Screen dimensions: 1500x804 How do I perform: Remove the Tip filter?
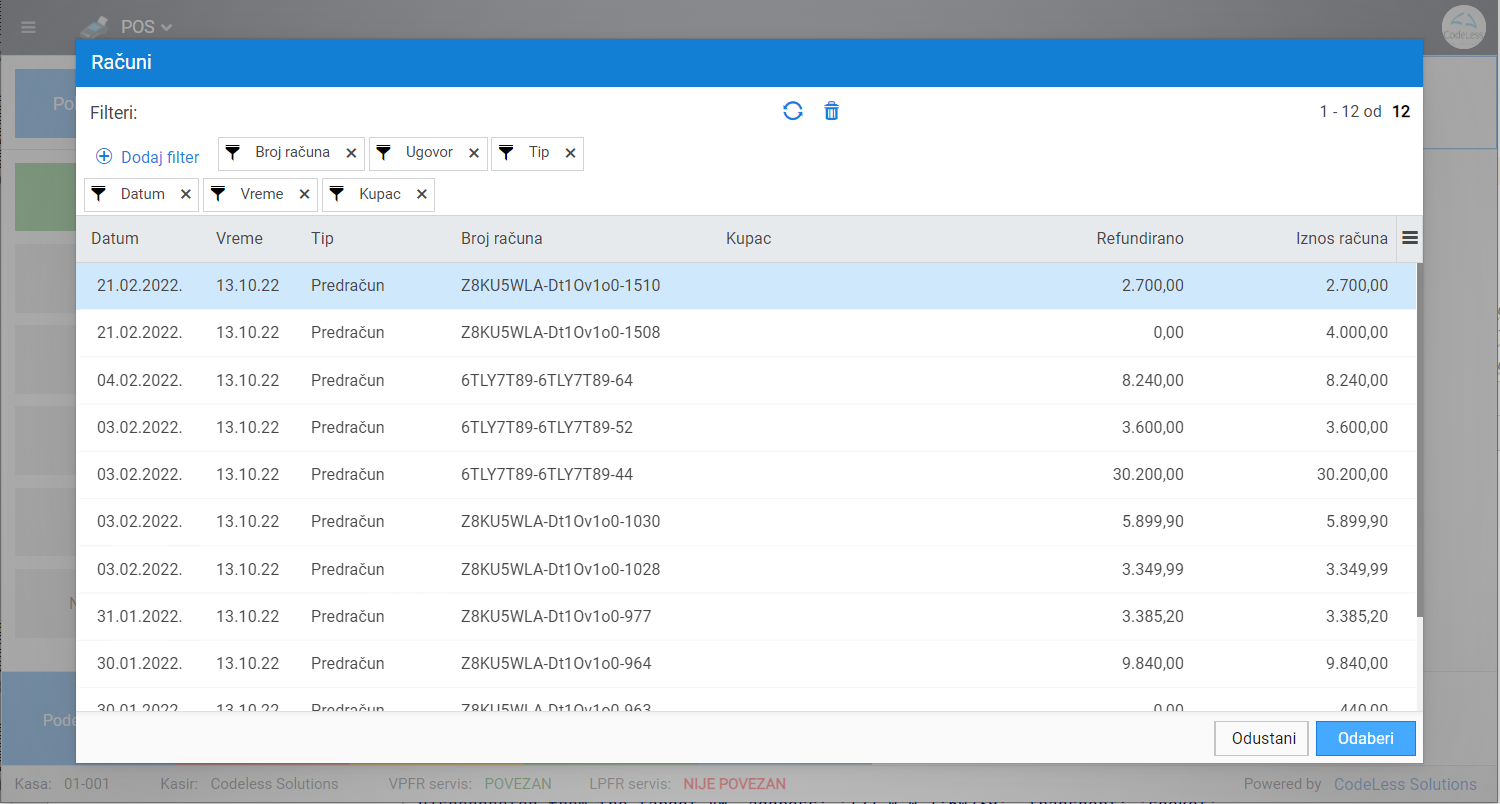tap(570, 153)
